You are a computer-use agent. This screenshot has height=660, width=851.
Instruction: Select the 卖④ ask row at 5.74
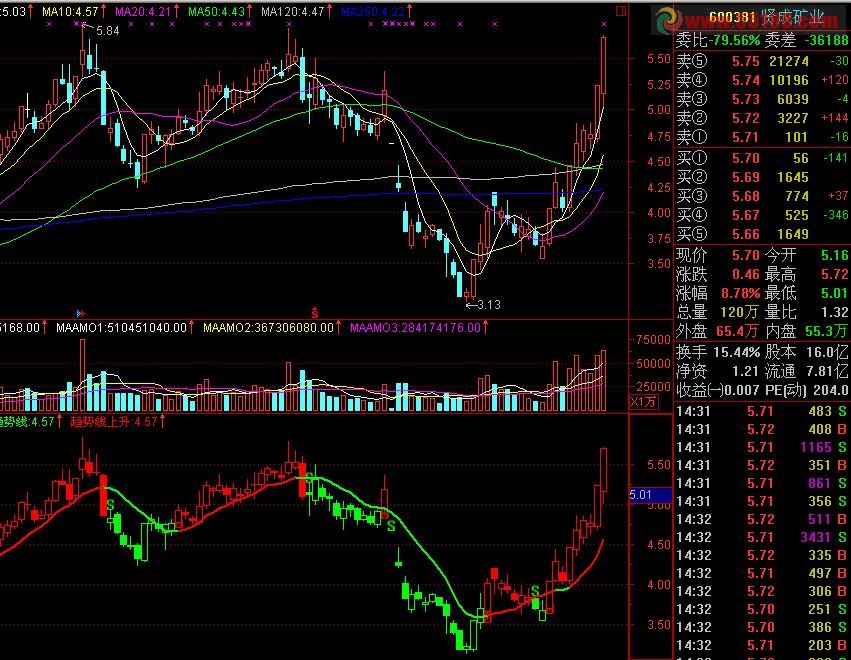tap(762, 80)
